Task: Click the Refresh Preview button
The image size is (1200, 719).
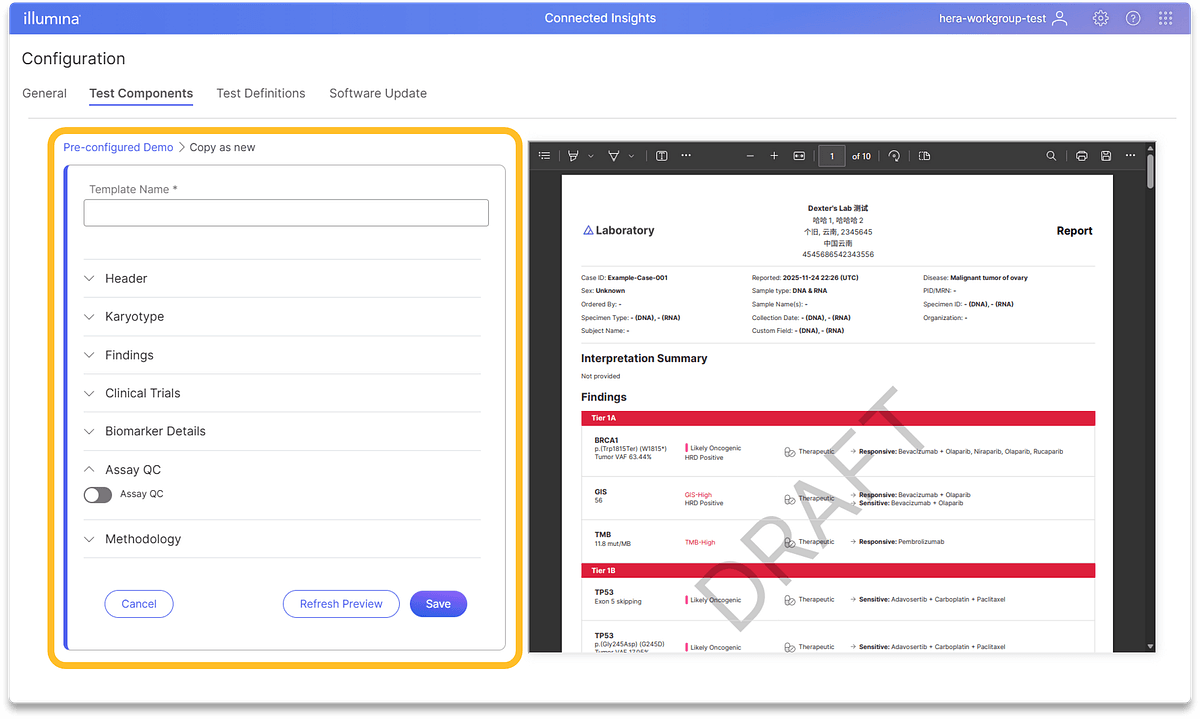Action: [341, 604]
